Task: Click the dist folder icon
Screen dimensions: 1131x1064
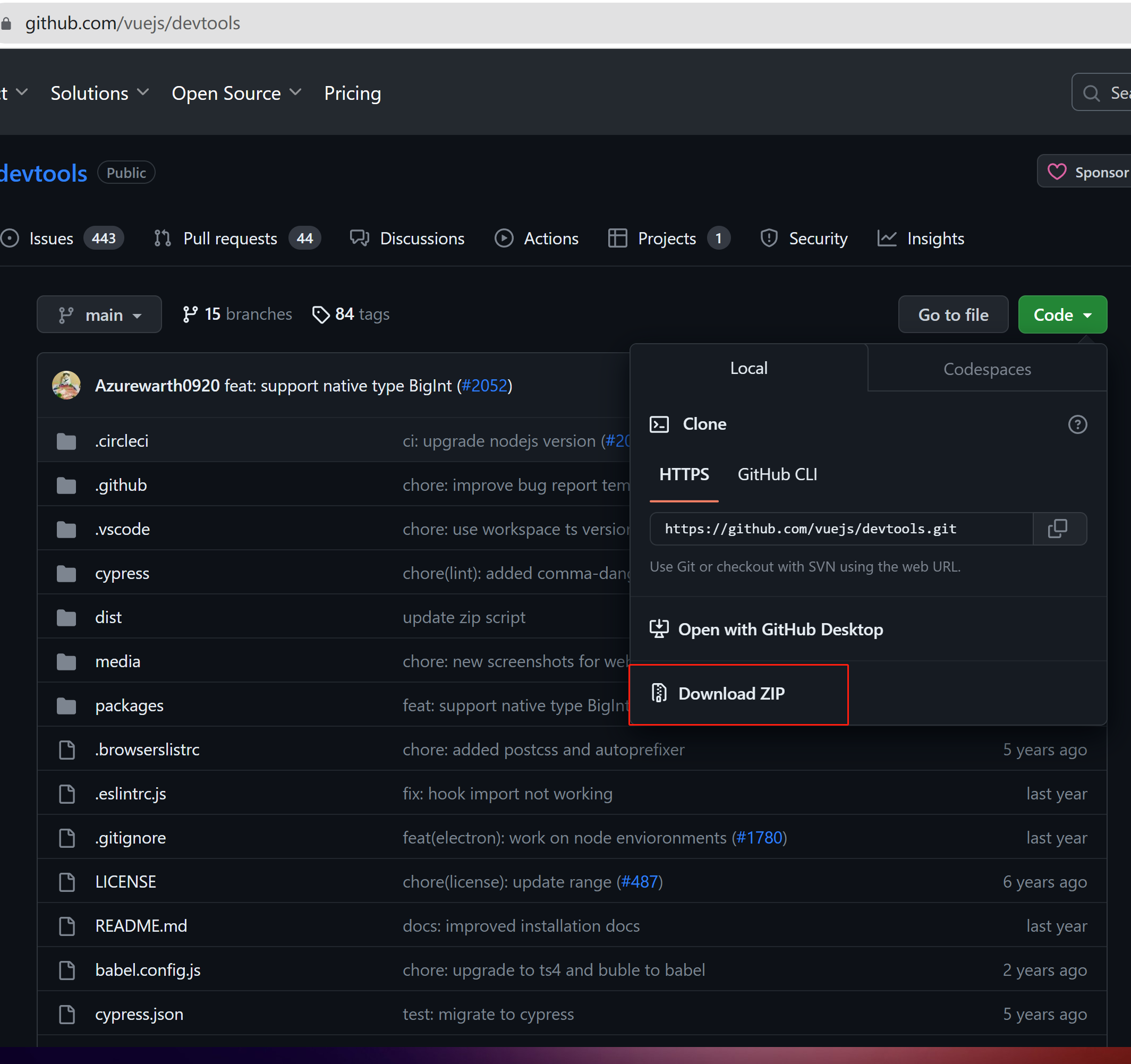Action: tap(66, 617)
